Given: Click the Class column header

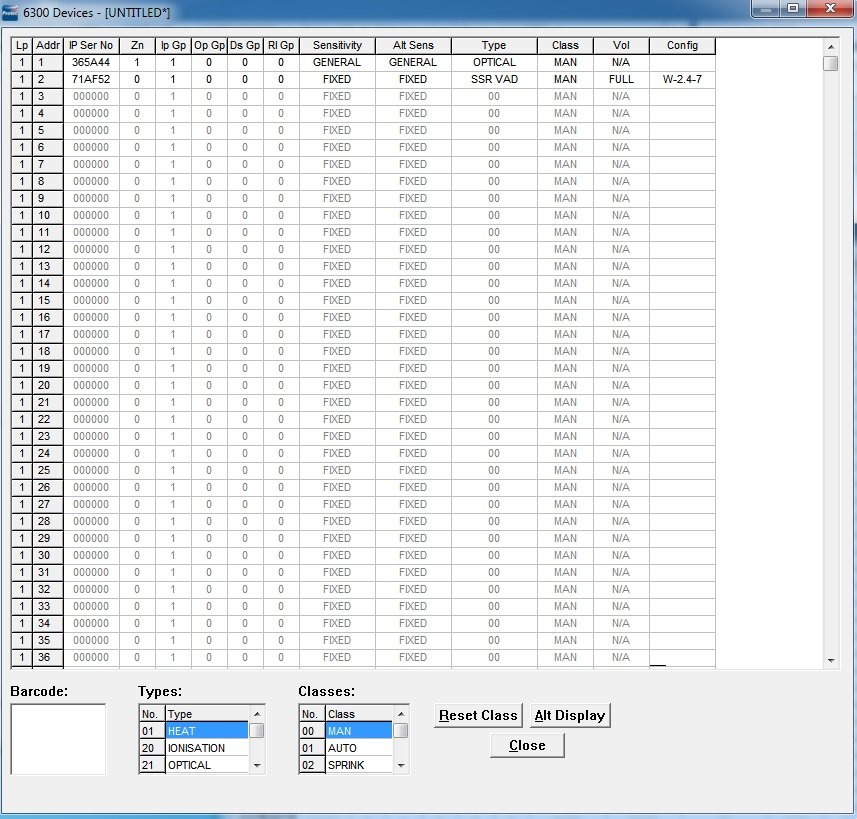Looking at the screenshot, I should [565, 45].
